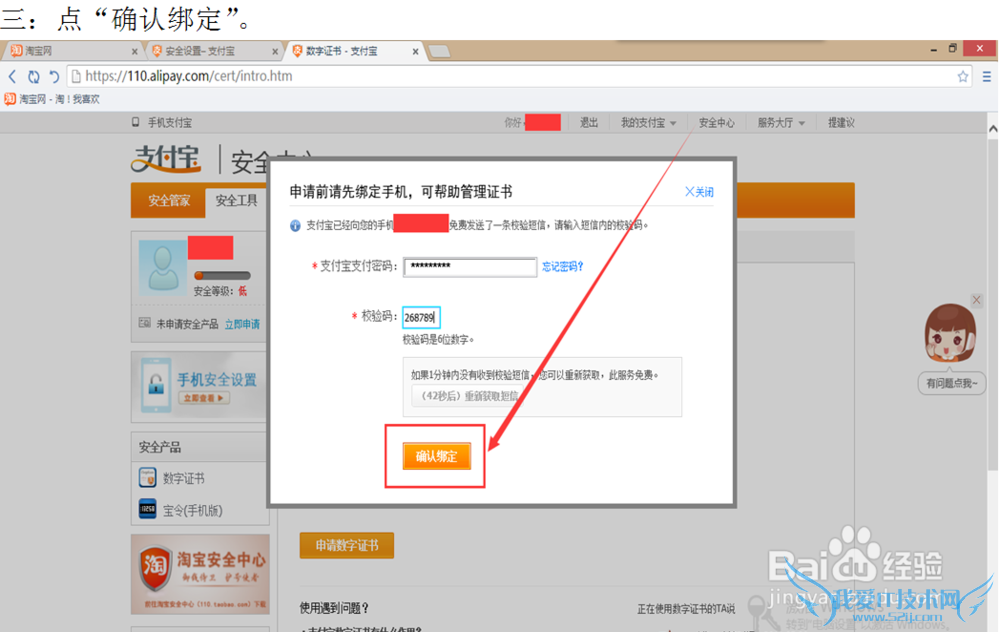Expand the 我的支付宝 dropdown
The image size is (1000, 632).
[649, 122]
